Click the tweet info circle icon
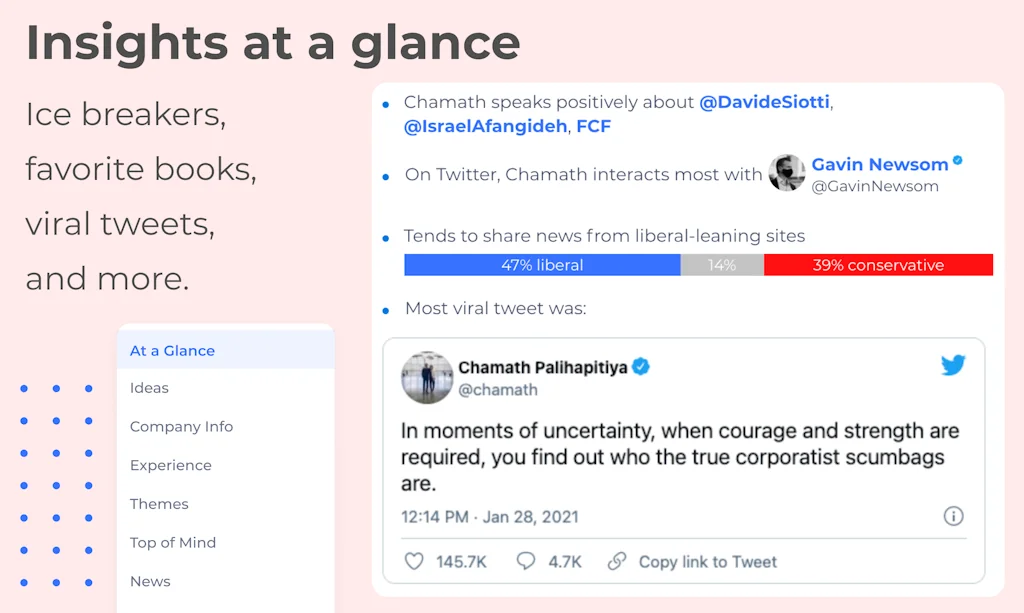 (x=953, y=517)
